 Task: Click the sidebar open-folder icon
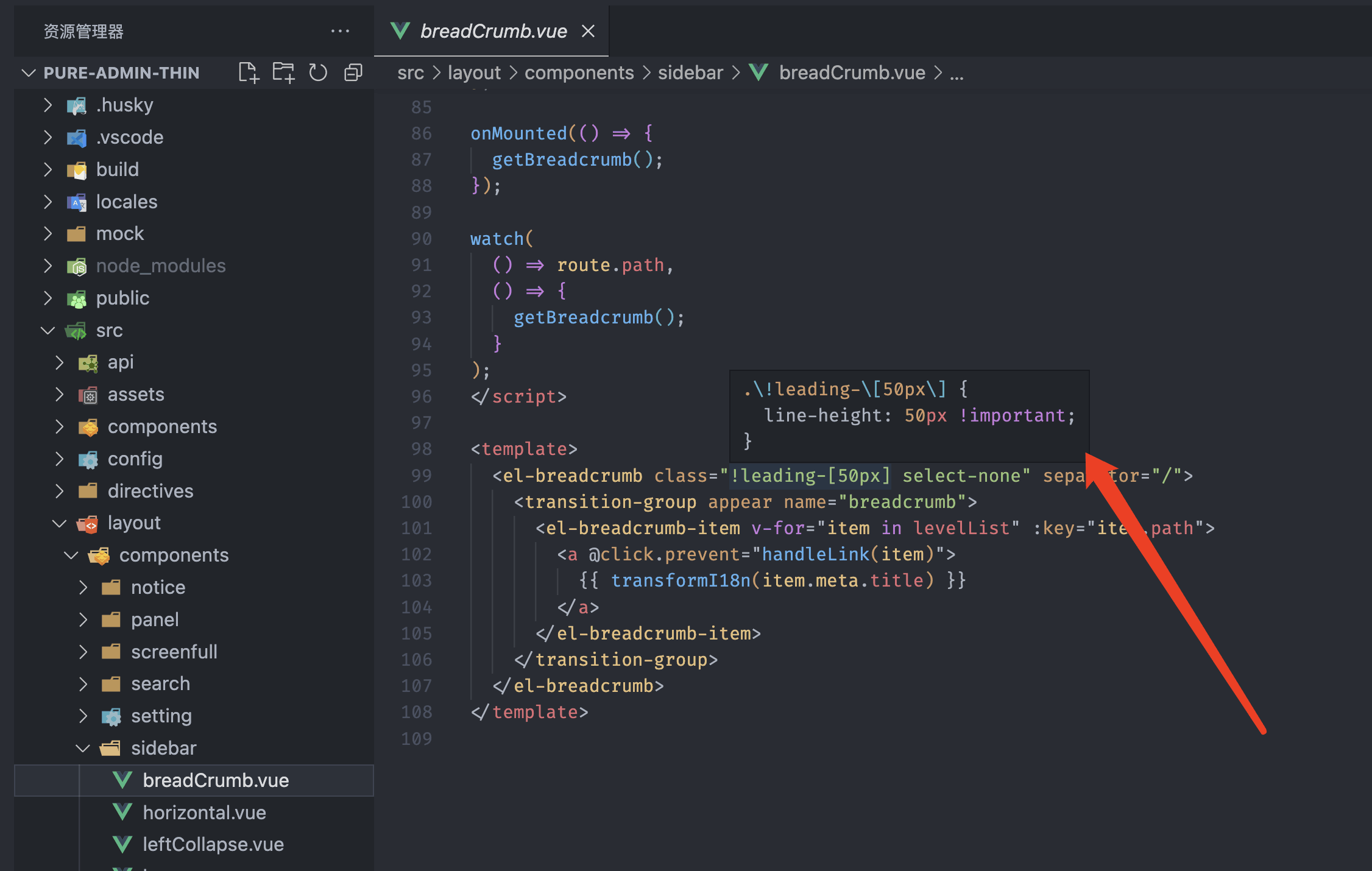pos(111,749)
